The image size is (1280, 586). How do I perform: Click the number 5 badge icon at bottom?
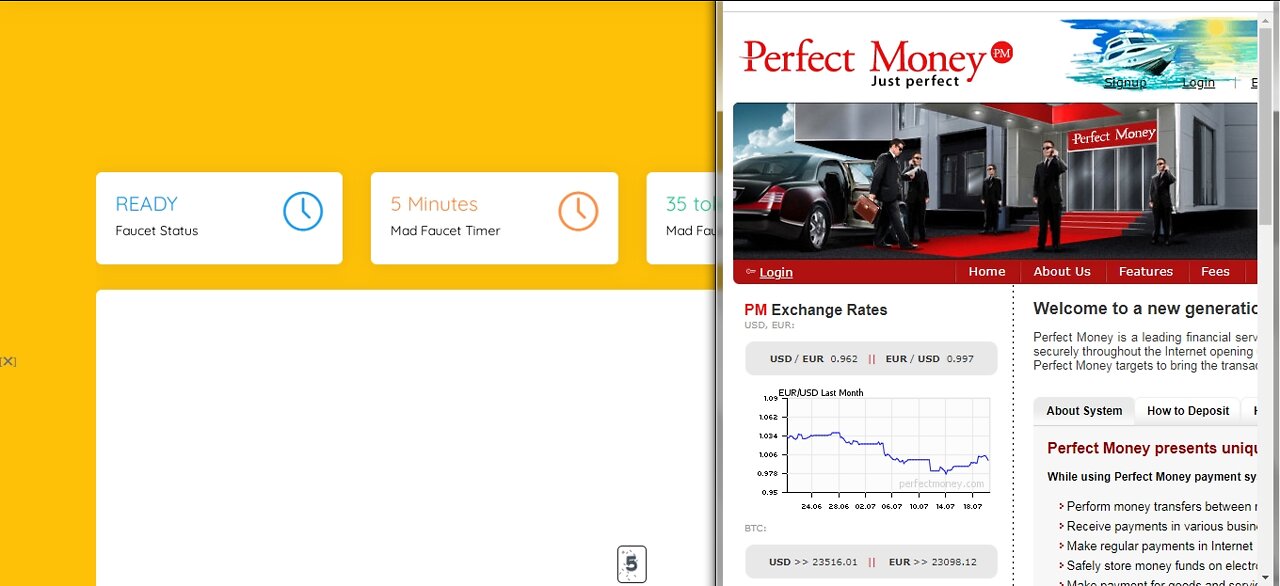coord(632,564)
